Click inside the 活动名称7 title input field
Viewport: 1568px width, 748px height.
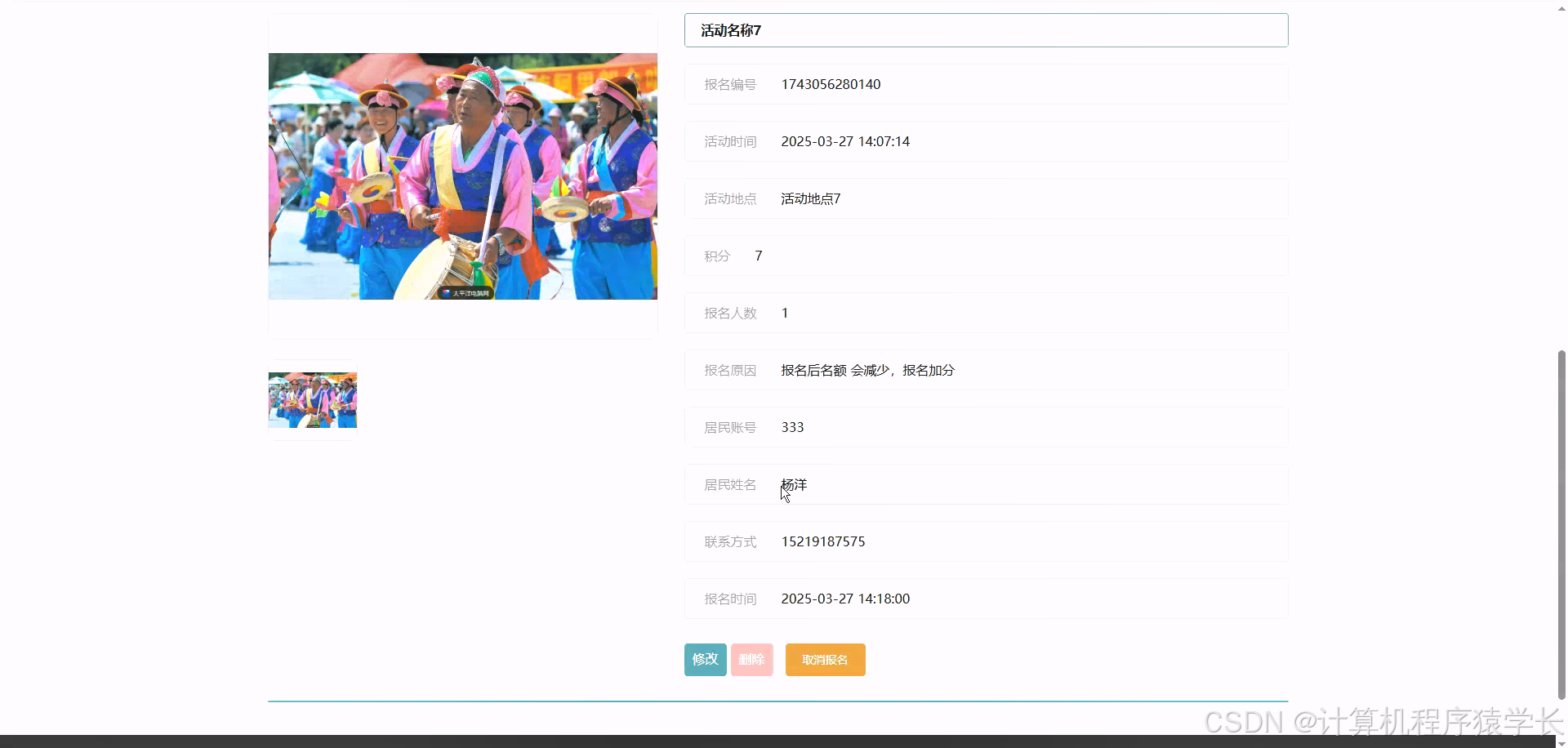(898, 30)
